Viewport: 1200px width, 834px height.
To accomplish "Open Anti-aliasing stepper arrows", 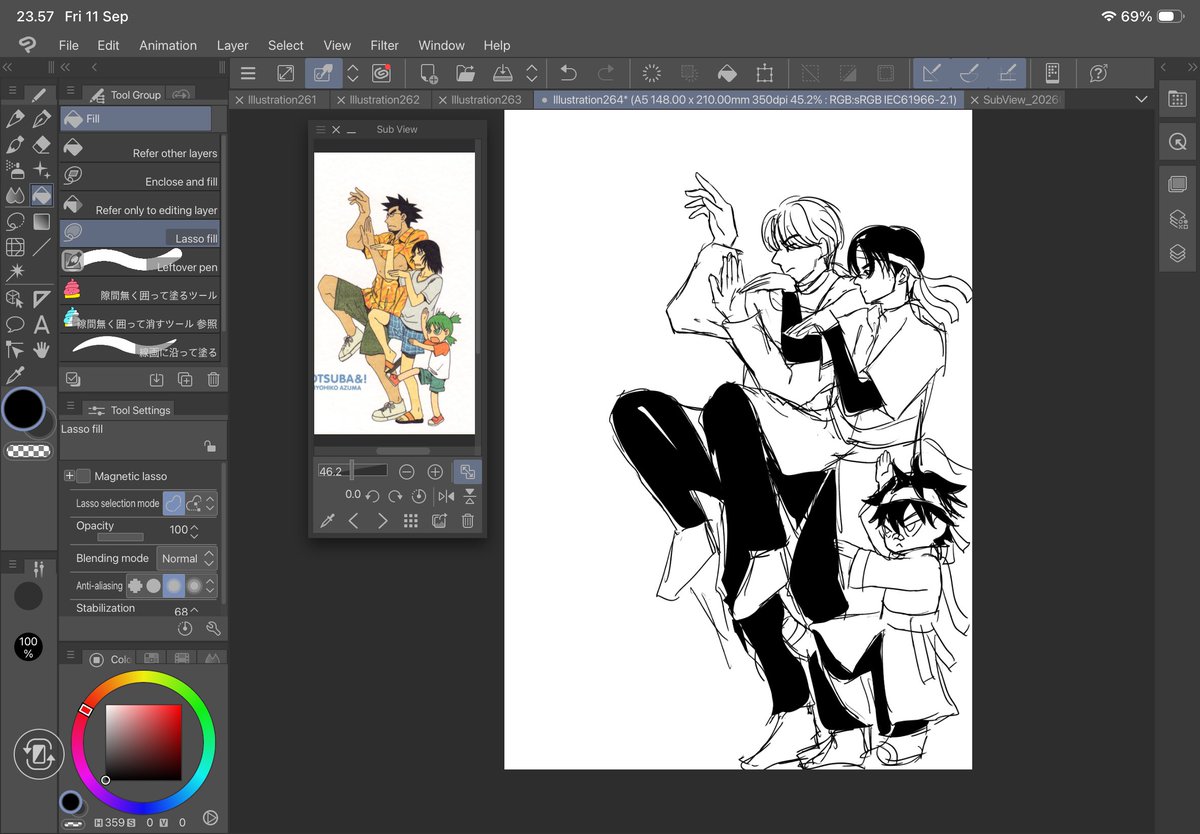I will point(211,586).
